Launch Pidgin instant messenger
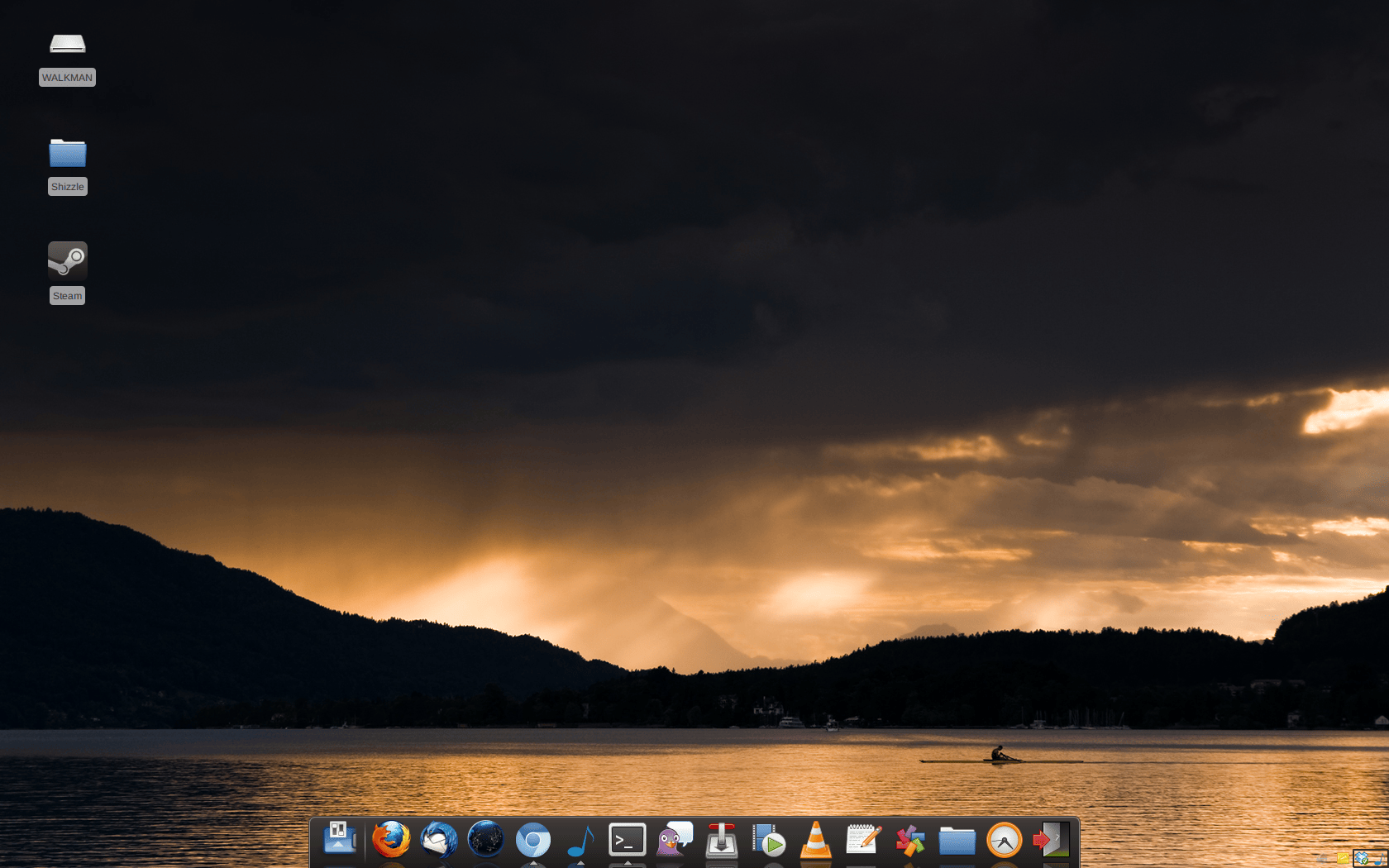This screenshot has height=868, width=1389. click(x=674, y=840)
